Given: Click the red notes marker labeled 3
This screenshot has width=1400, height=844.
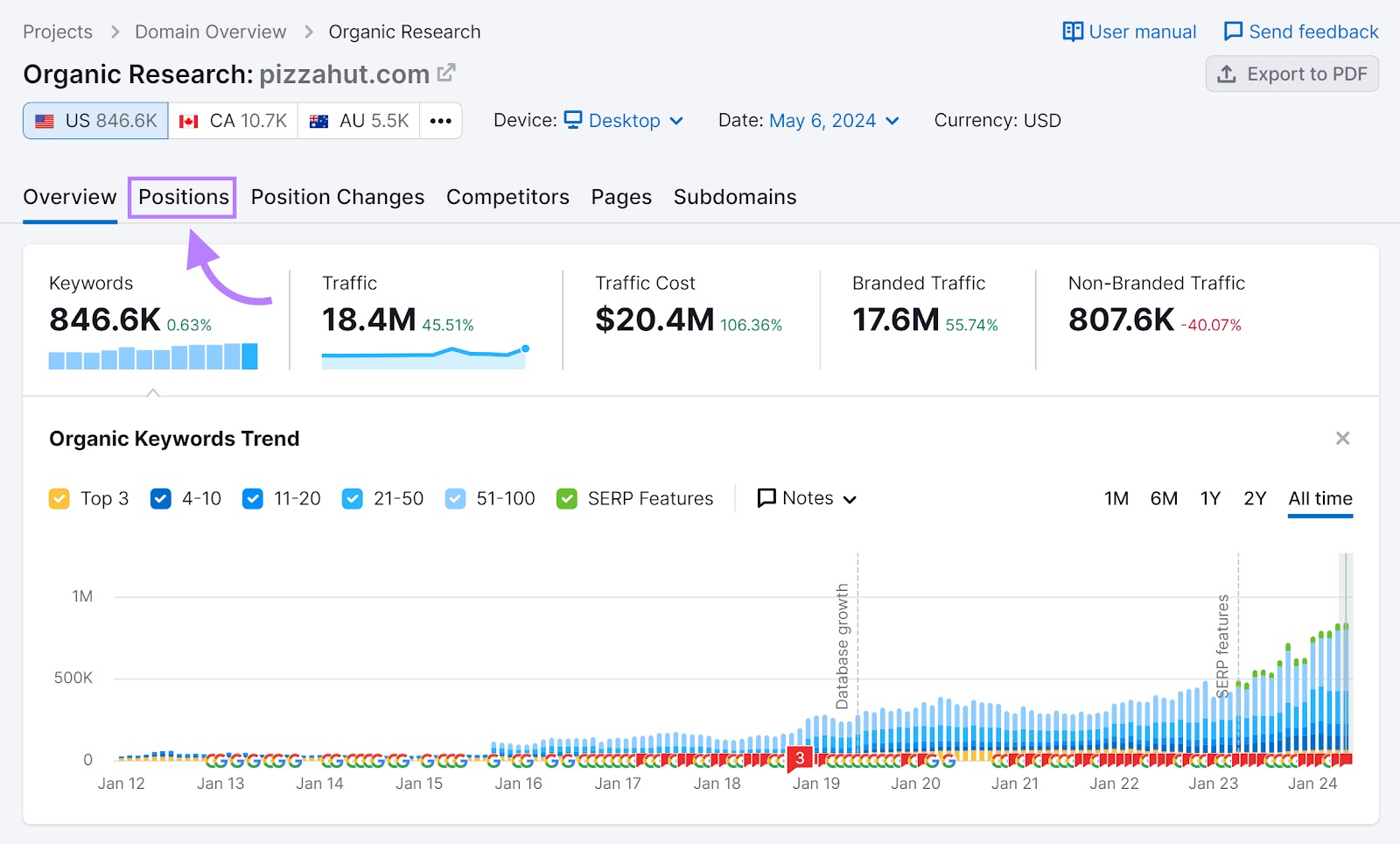Looking at the screenshot, I should (799, 758).
